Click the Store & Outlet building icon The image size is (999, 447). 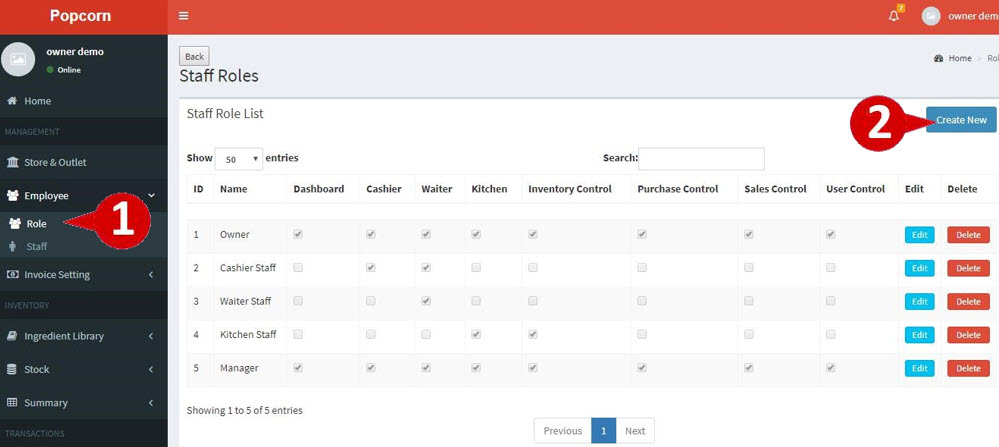click(x=13, y=162)
